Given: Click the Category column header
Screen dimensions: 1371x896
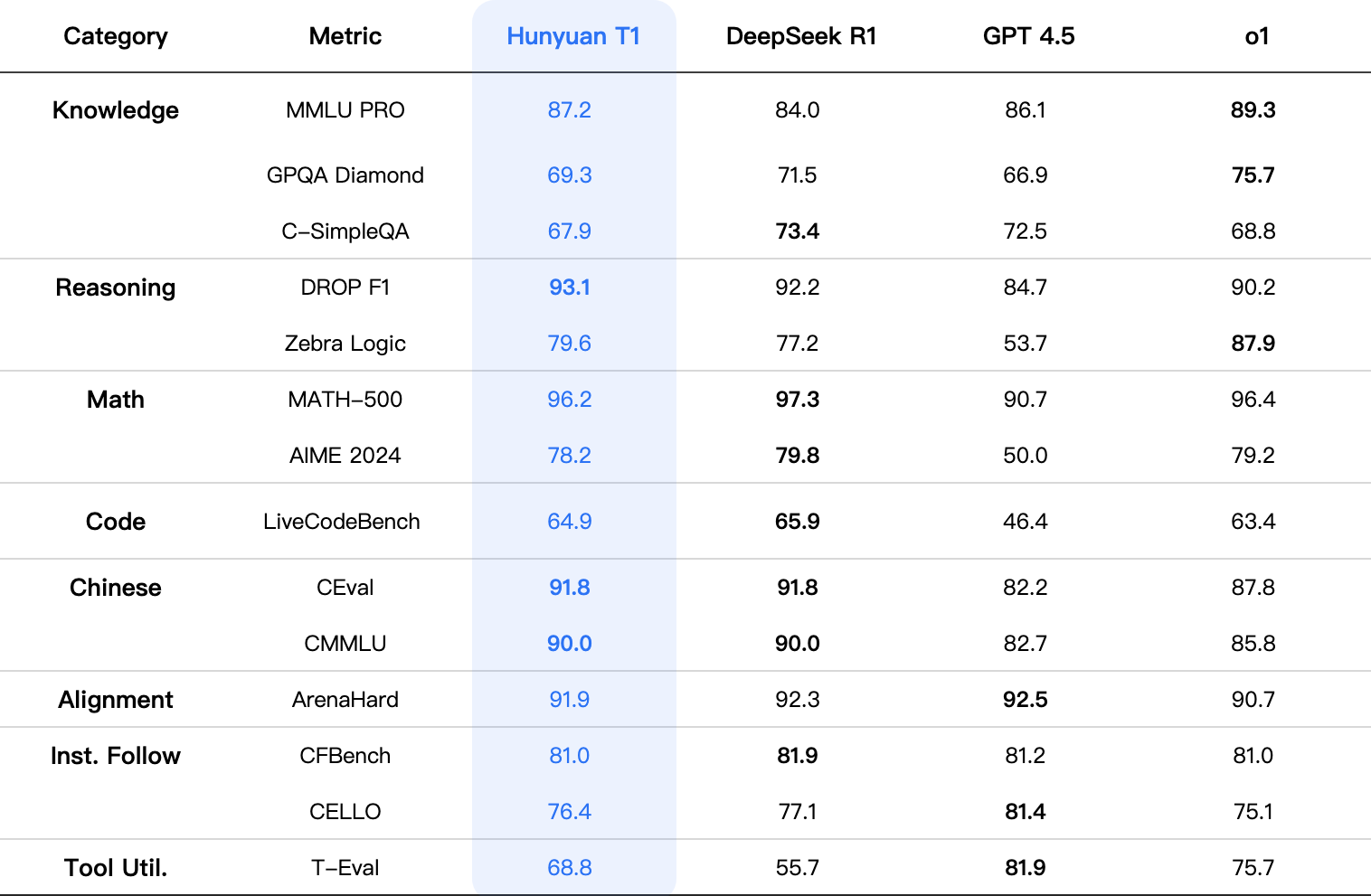Looking at the screenshot, I should [116, 36].
